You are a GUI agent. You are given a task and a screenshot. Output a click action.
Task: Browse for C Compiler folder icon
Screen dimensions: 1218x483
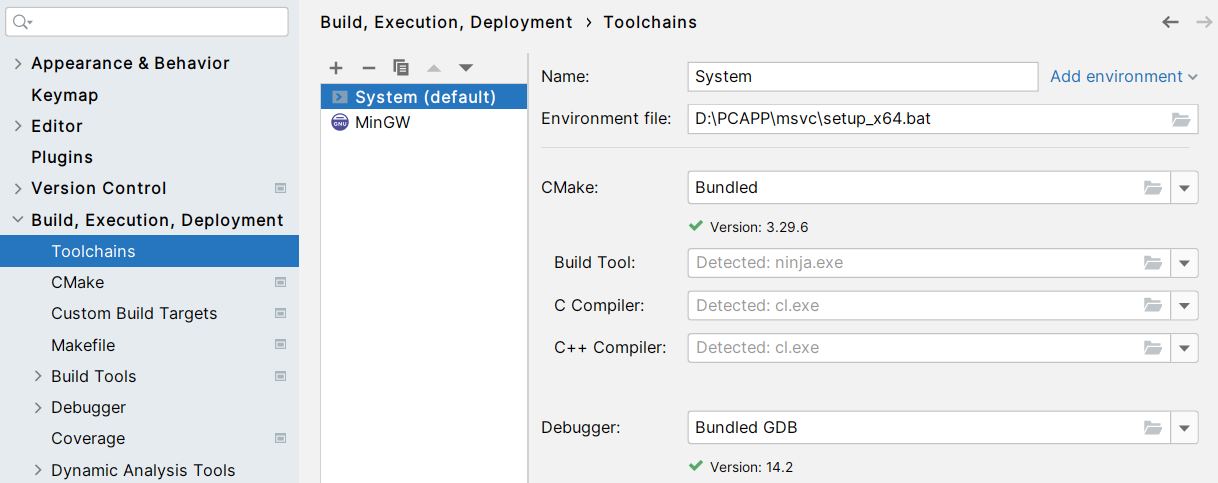(x=1153, y=305)
